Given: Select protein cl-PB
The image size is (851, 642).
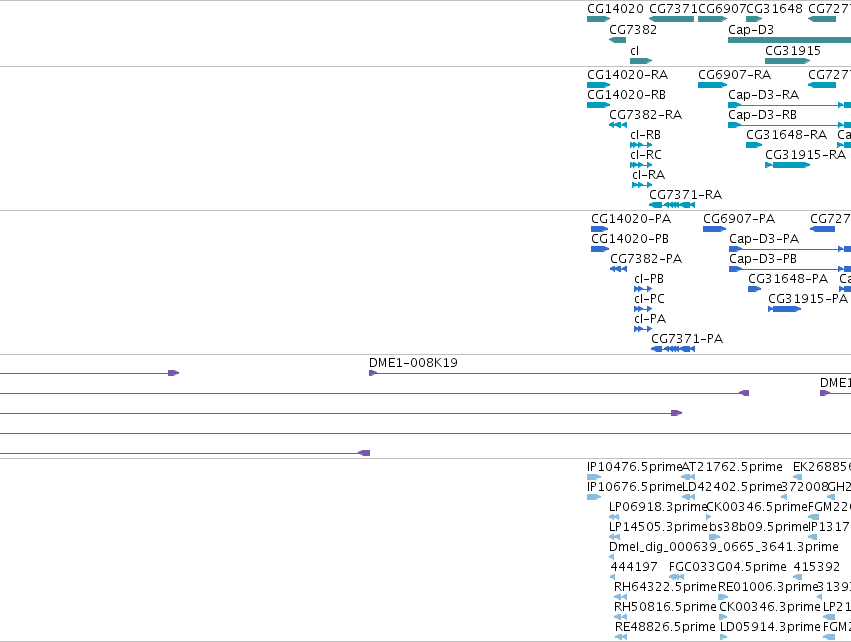Looking at the screenshot, I should pyautogui.click(x=643, y=289).
